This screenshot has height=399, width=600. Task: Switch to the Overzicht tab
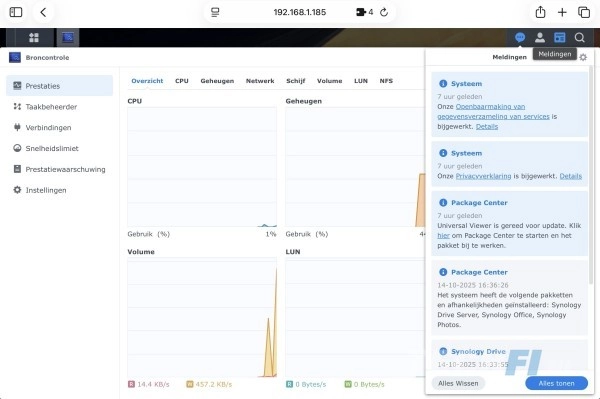click(147, 81)
